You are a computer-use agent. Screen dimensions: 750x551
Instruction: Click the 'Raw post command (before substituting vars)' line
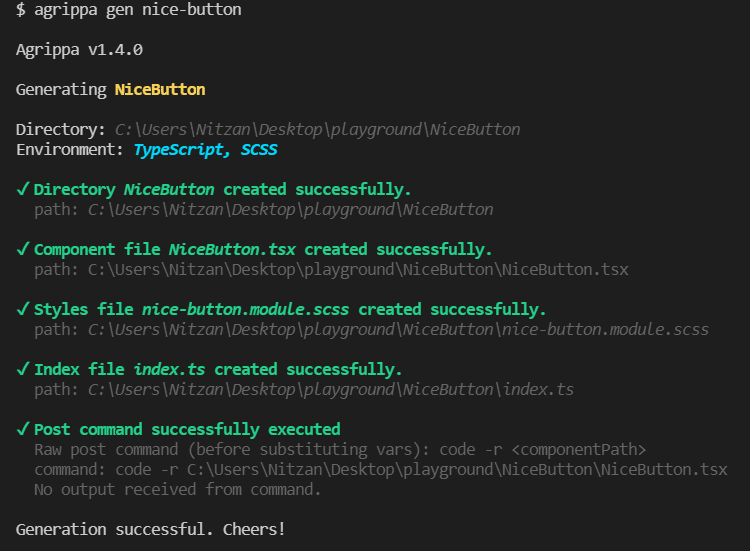tap(340, 450)
